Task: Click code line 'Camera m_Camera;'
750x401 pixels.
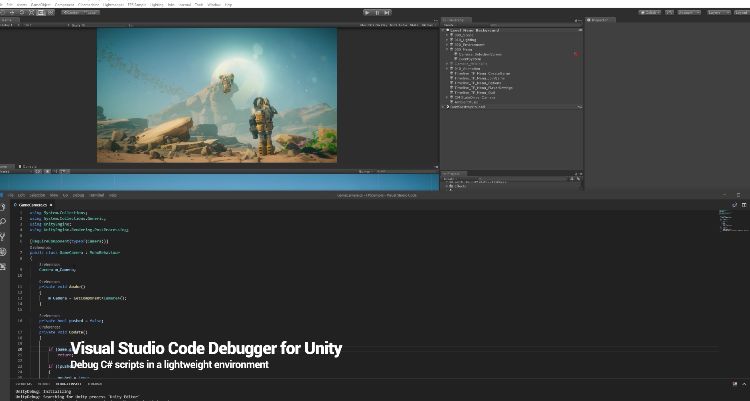Action: tap(57, 269)
